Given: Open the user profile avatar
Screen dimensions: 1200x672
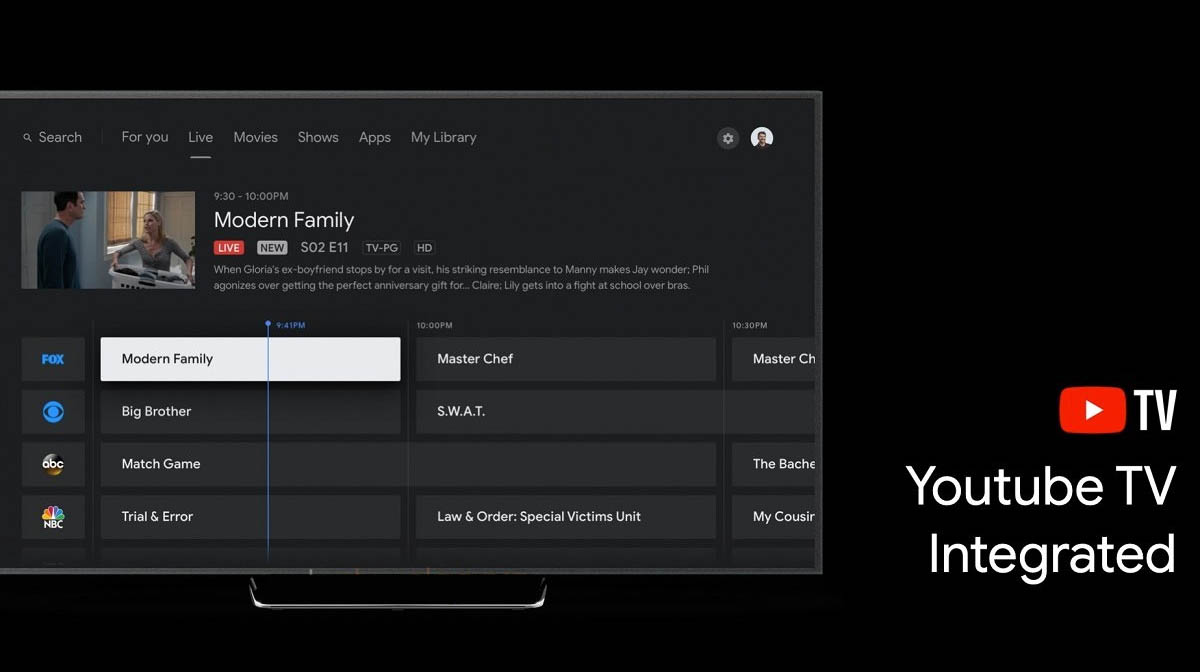Looking at the screenshot, I should tap(762, 138).
